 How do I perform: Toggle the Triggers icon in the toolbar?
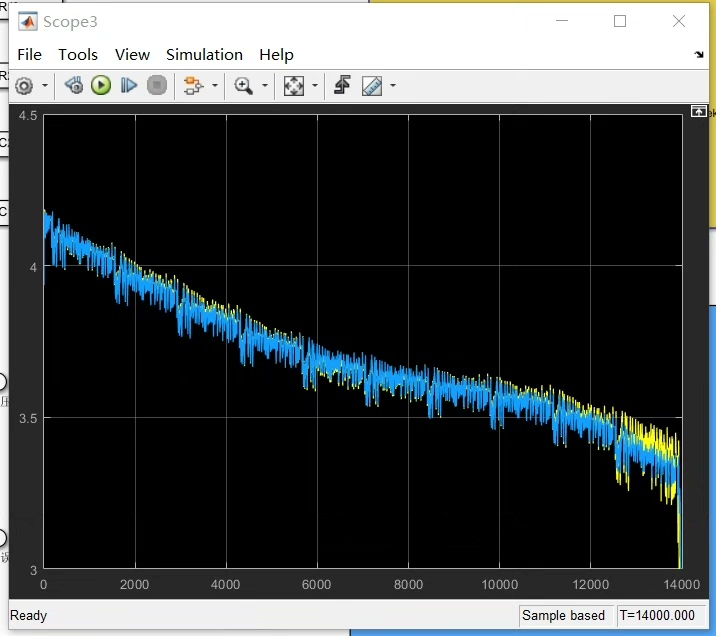(x=342, y=85)
